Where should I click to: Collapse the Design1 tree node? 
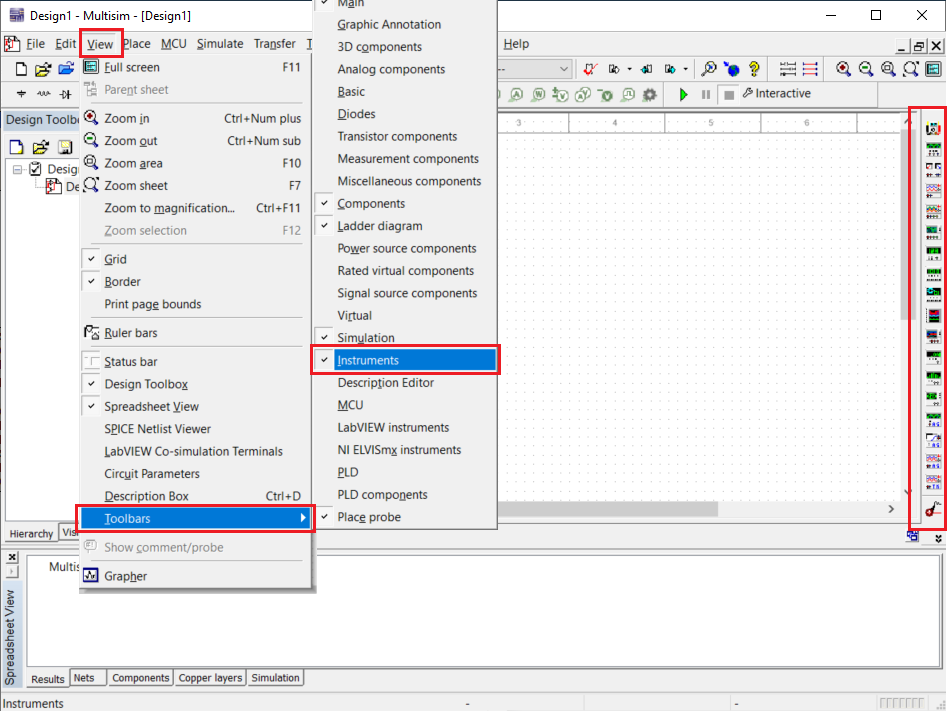click(x=18, y=169)
